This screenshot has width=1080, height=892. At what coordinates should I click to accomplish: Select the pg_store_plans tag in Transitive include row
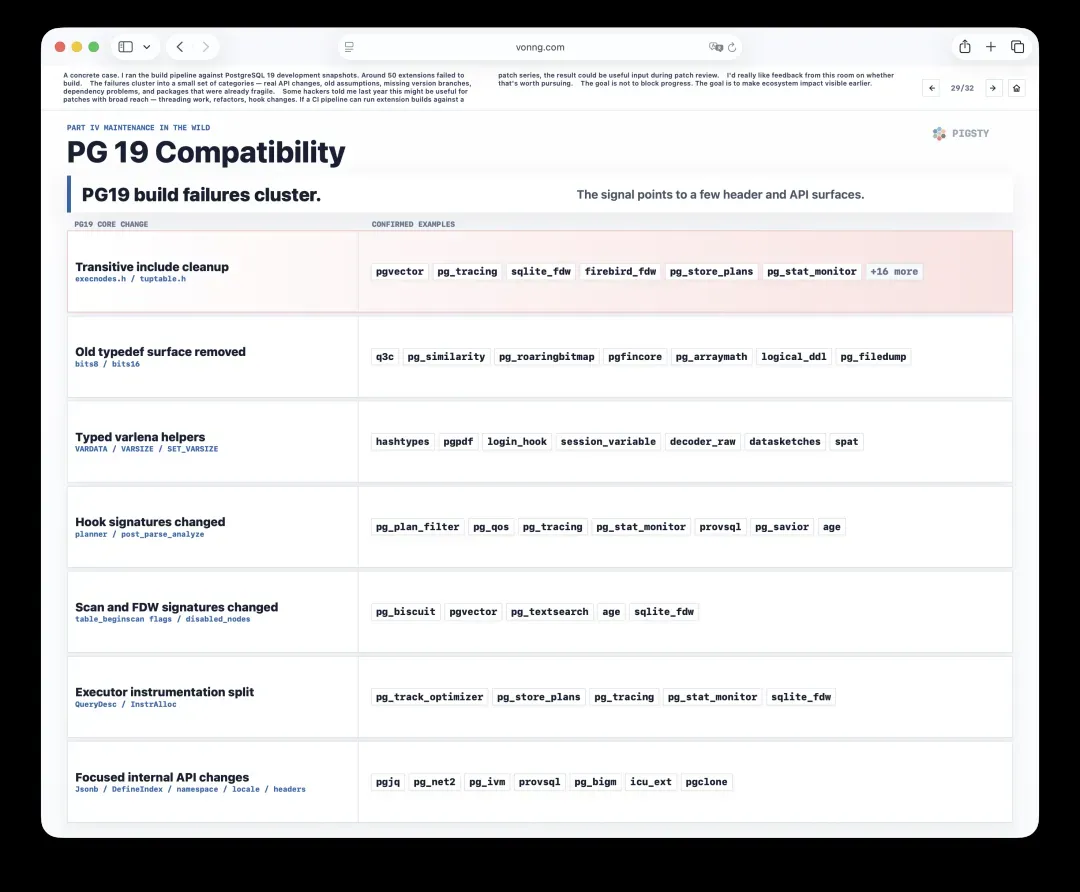coord(712,271)
